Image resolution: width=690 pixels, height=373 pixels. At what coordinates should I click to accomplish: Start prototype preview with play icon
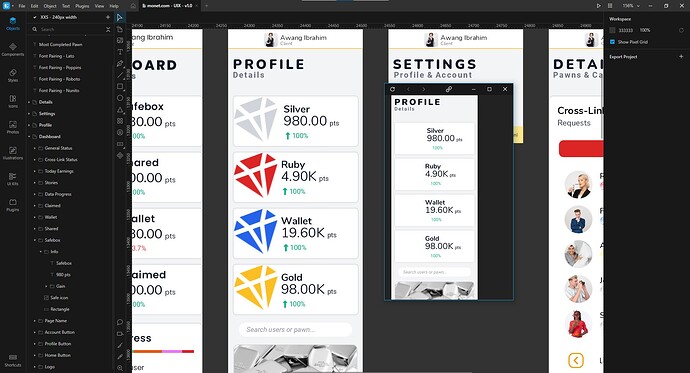(598, 6)
